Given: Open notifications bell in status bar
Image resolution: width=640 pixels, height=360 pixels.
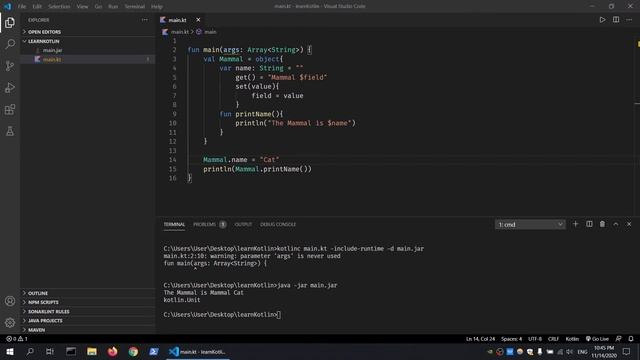Looking at the screenshot, I should [631, 339].
